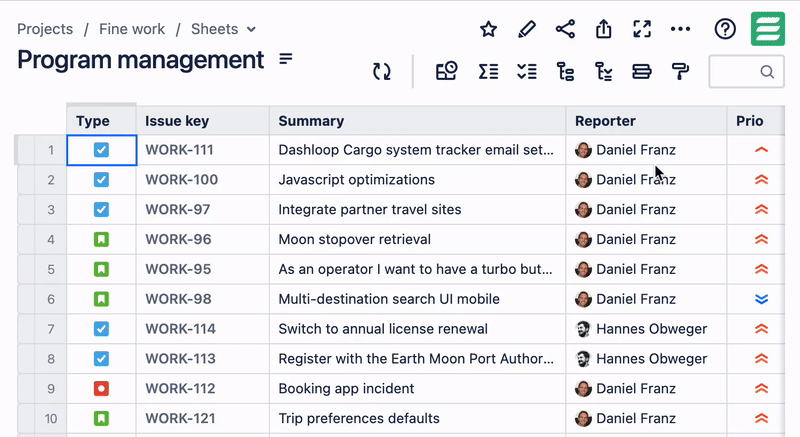Select summary 'Integrate partner travel sites'
Viewport: 800px width, 437px height.
(x=369, y=210)
